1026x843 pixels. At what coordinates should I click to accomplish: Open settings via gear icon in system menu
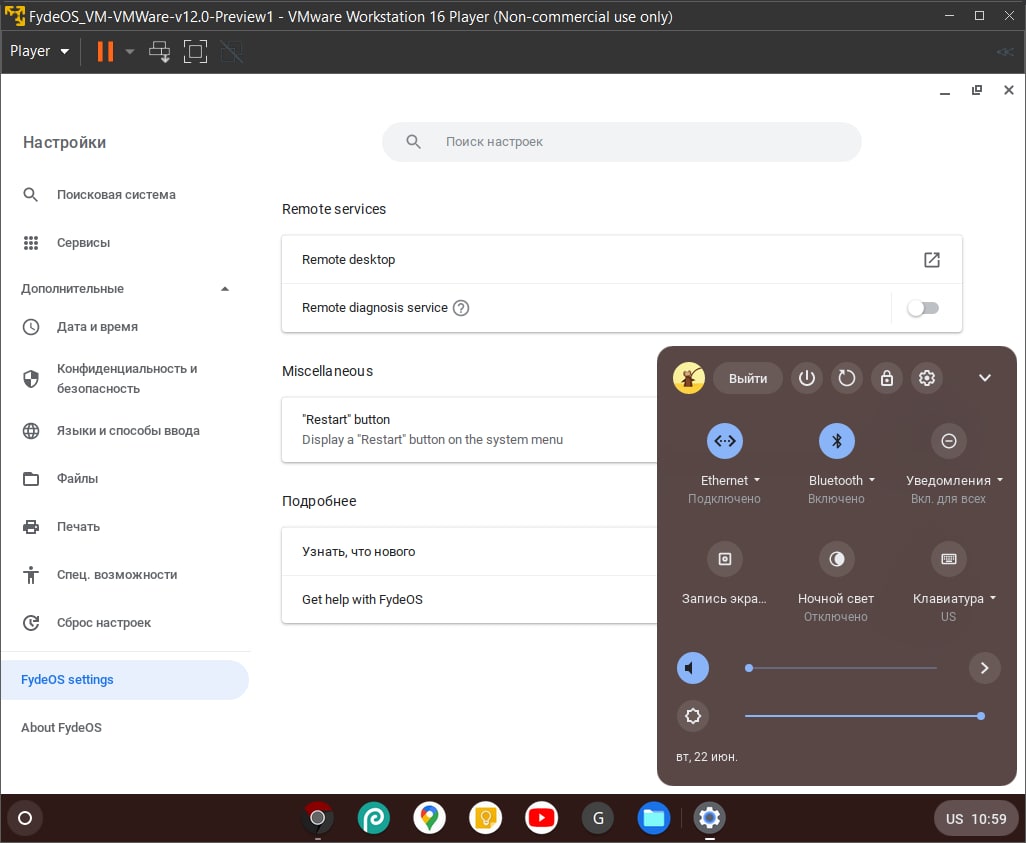(927, 378)
